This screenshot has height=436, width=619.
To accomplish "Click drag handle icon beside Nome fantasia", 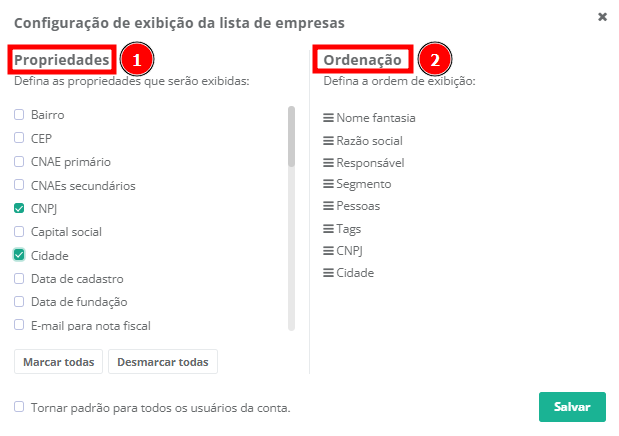I will tap(328, 118).
